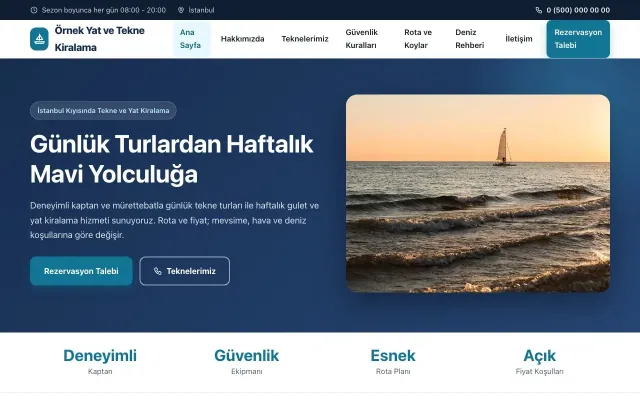Image resolution: width=640 pixels, height=400 pixels.
Task: Go to the İletişim page
Action: [x=519, y=39]
